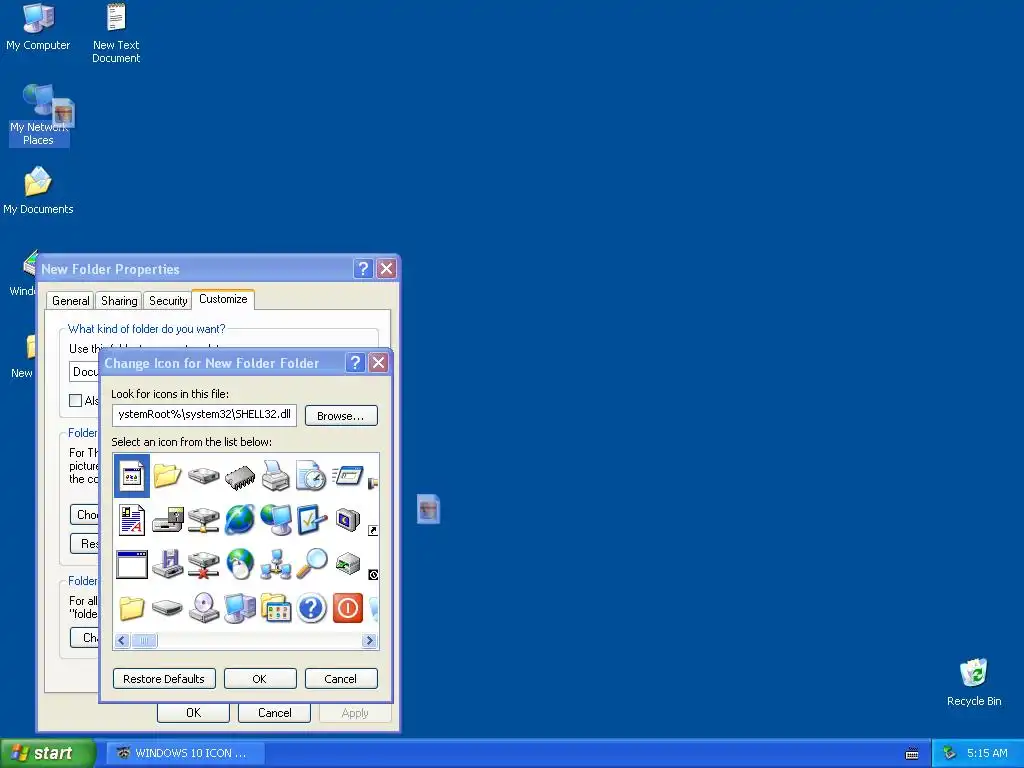Pick the three networked computers icon
This screenshot has height=768, width=1024.
pyautogui.click(x=276, y=564)
